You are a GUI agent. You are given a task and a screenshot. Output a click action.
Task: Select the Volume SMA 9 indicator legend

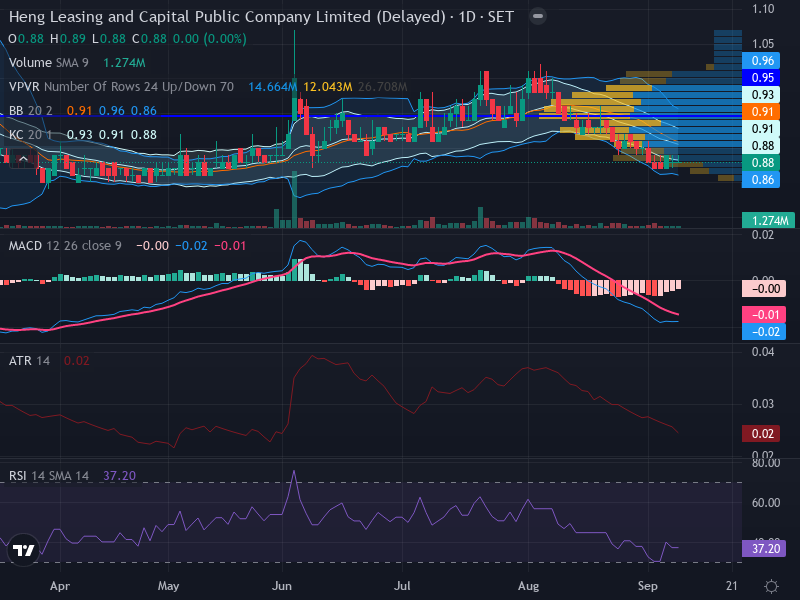click(48, 63)
